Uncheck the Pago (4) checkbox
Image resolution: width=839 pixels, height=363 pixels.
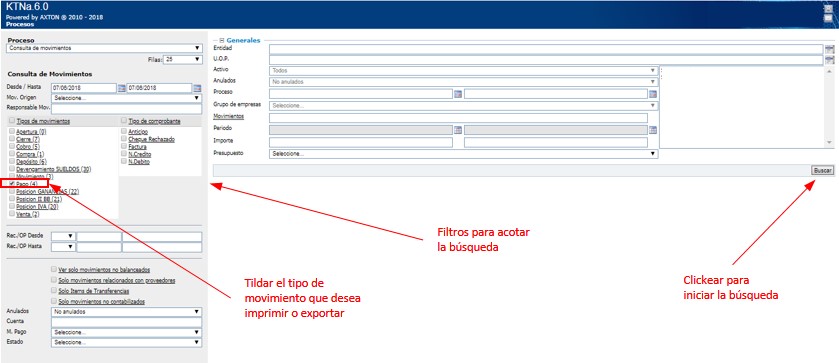[x=12, y=184]
